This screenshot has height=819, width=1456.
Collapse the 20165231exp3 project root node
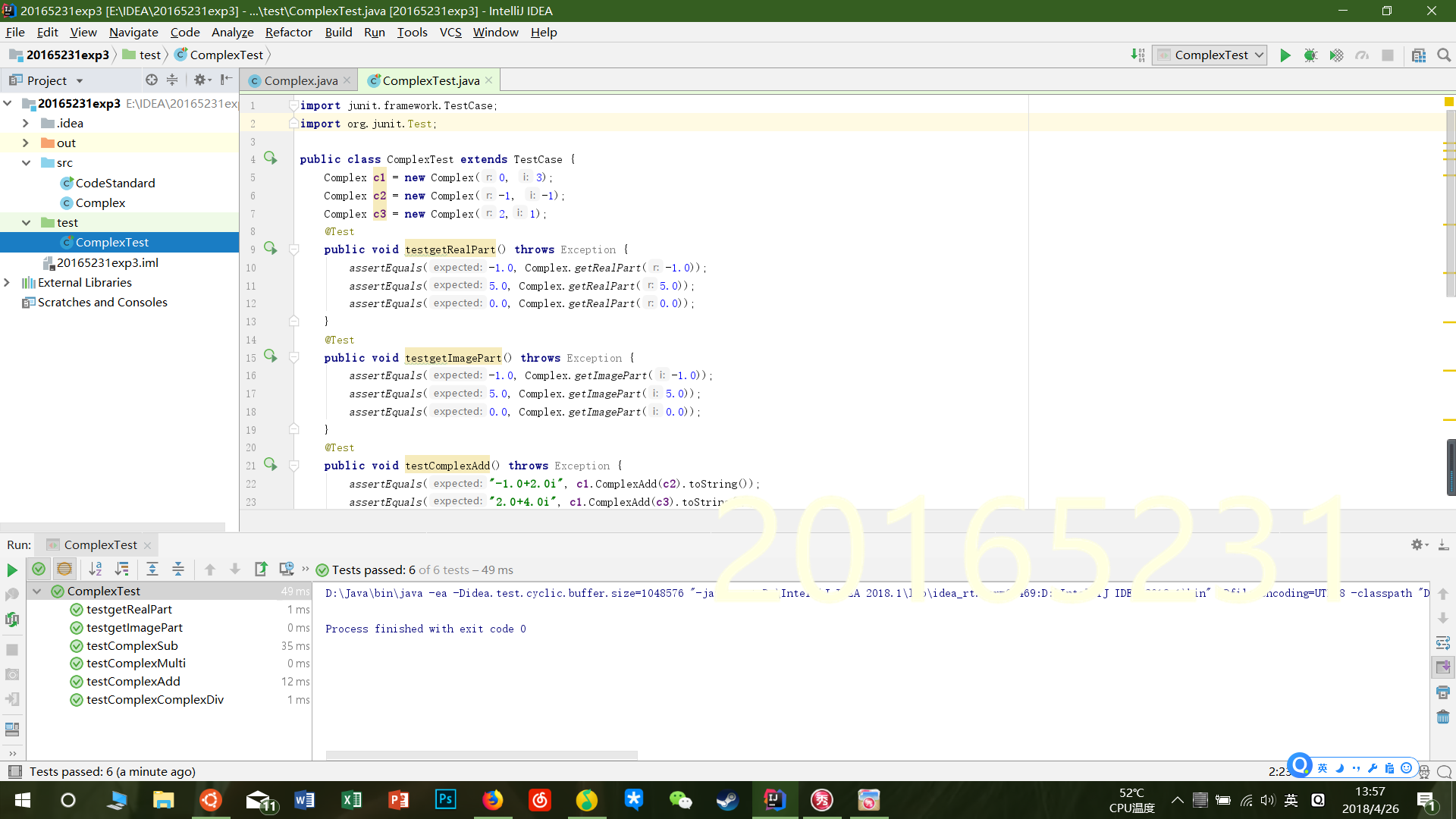pyautogui.click(x=8, y=104)
